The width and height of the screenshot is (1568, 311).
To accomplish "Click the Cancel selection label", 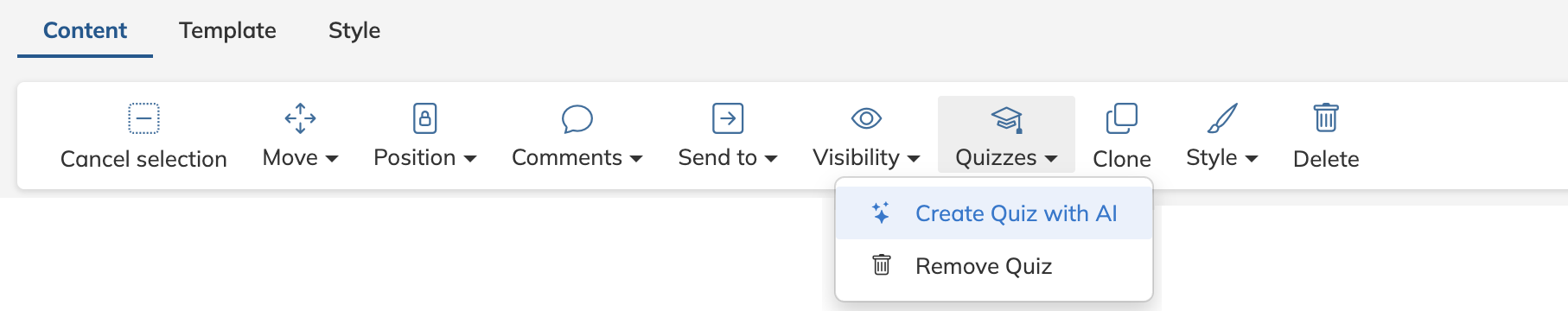I will tap(143, 159).
